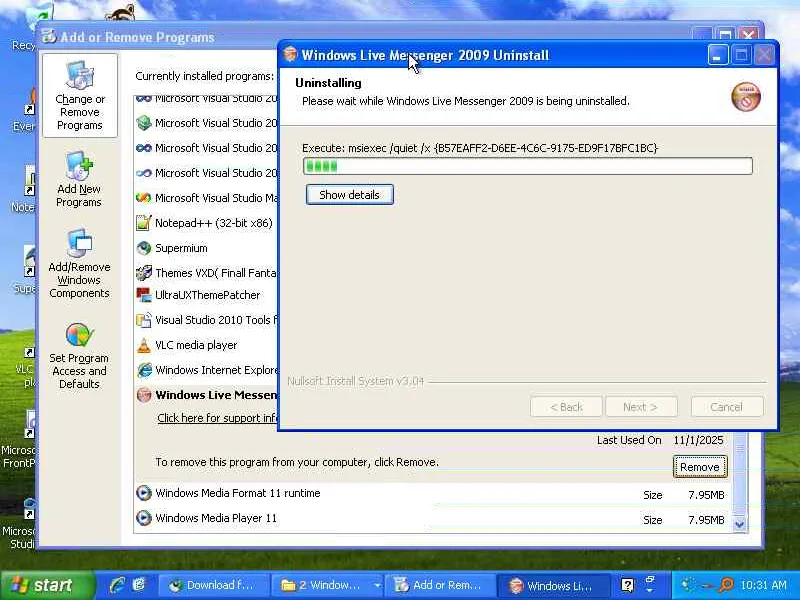Switch to Download f... taskbar window
800x600 pixels.
click(214, 585)
